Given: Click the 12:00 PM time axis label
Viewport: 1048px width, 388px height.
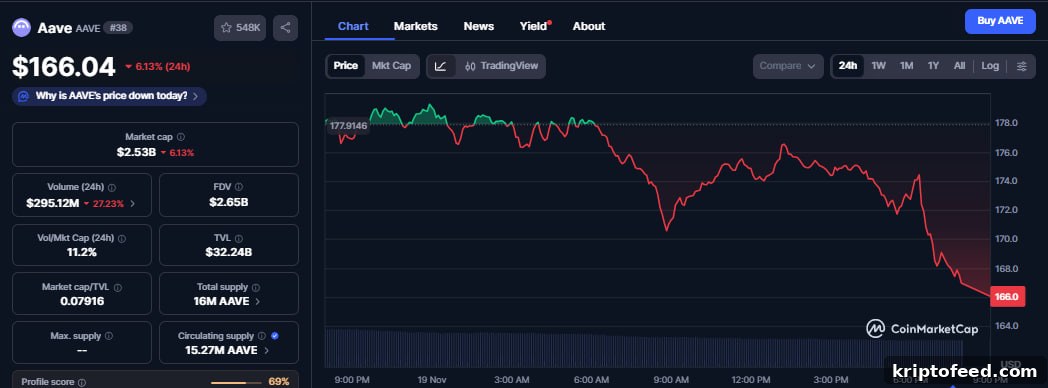Looking at the screenshot, I should point(751,380).
